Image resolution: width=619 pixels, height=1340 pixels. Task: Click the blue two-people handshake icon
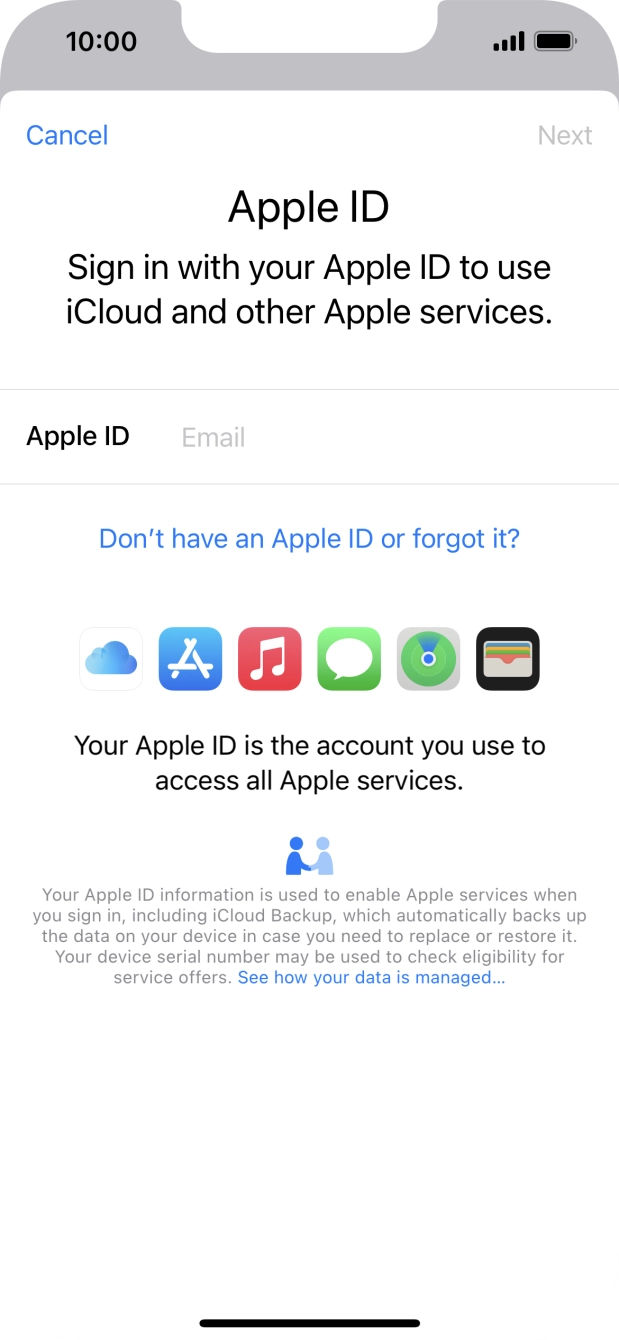point(309,853)
